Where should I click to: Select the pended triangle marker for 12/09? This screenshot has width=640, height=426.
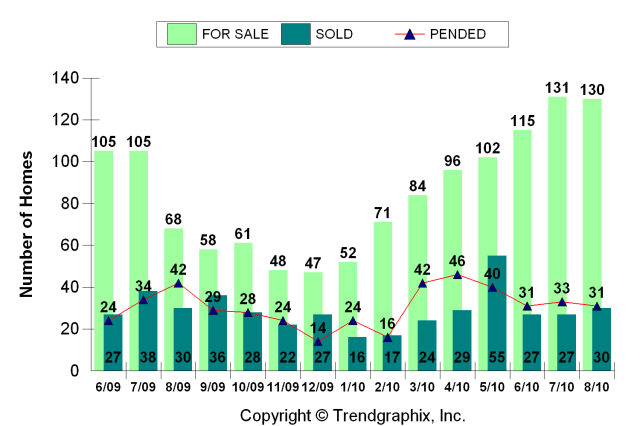pyautogui.click(x=318, y=341)
